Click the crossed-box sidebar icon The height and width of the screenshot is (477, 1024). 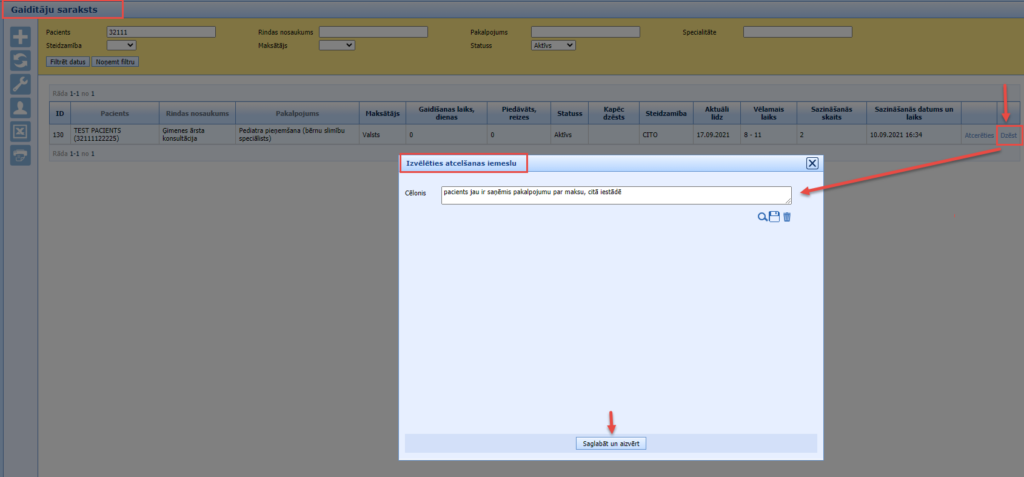point(19,132)
